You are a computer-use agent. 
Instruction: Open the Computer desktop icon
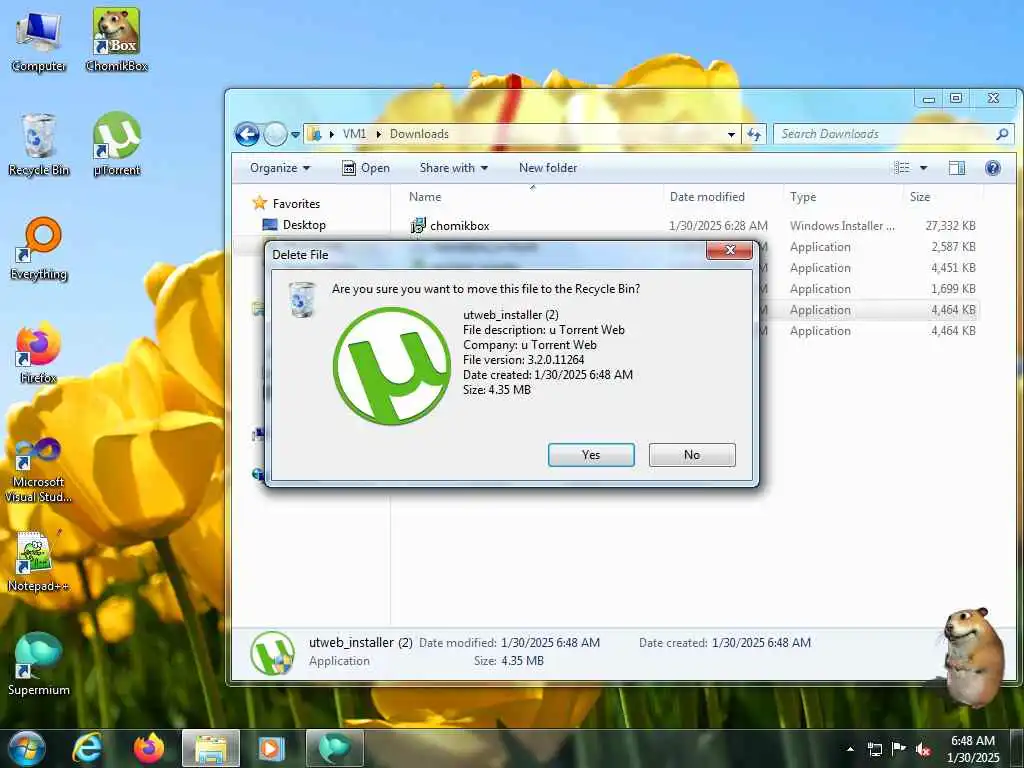[39, 41]
